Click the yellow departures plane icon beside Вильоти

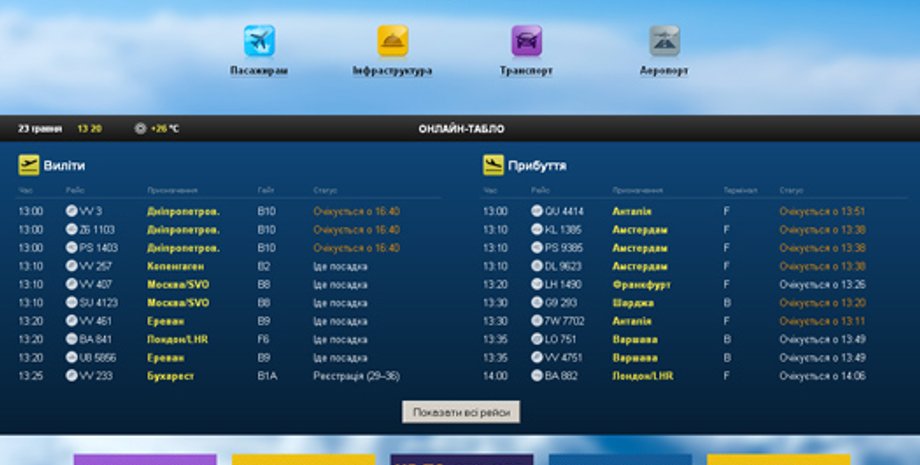coord(28,165)
